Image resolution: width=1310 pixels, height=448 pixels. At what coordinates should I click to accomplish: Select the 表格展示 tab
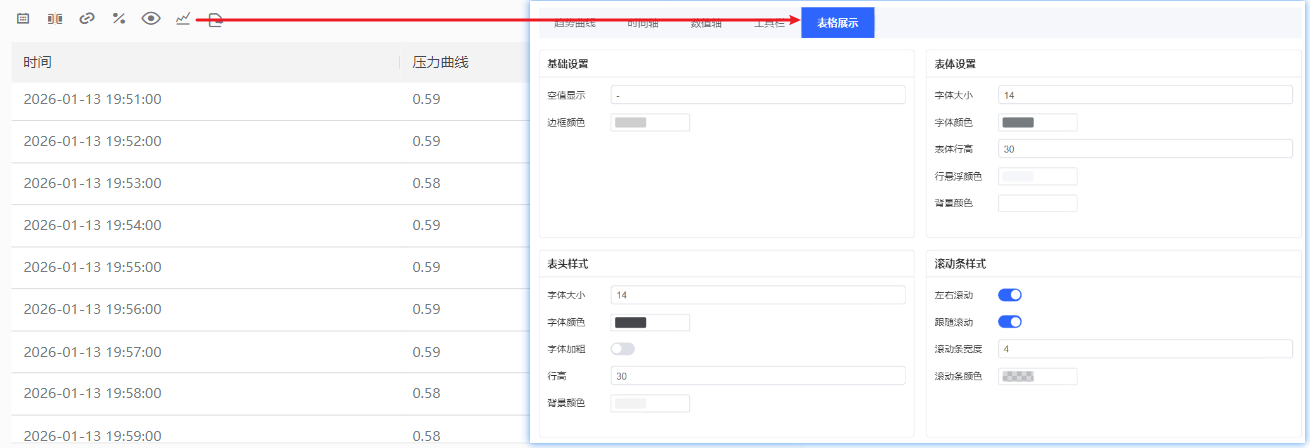837,22
